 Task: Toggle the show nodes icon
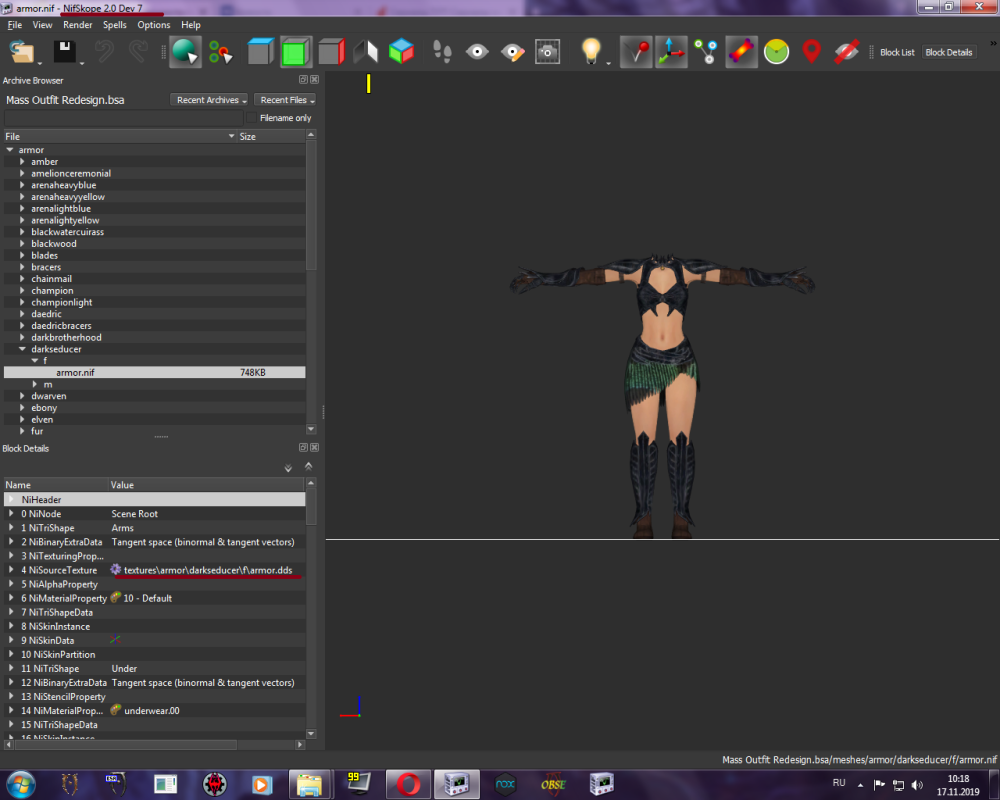pyautogui.click(x=706, y=52)
